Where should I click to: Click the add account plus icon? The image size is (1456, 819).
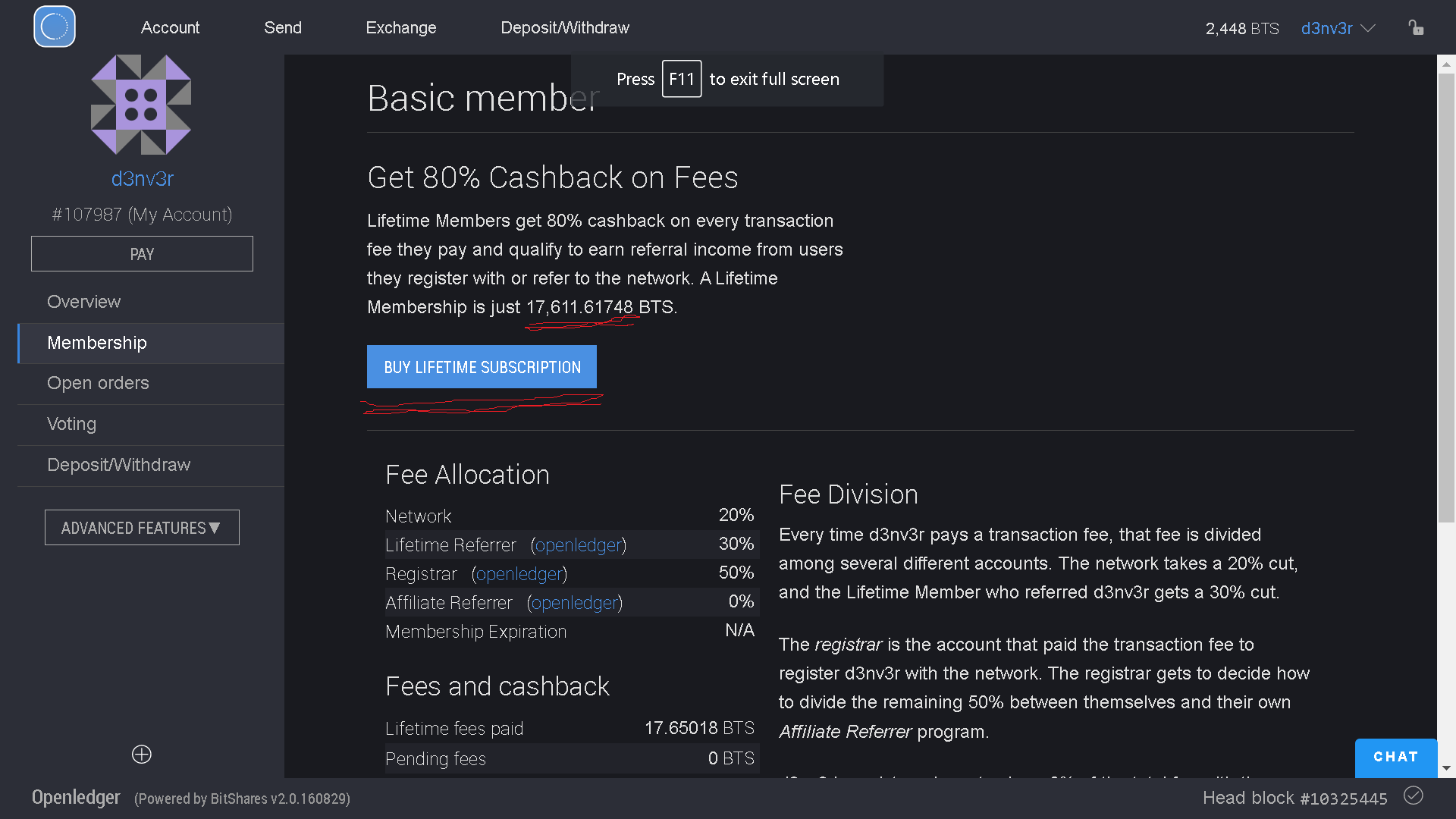pos(142,755)
